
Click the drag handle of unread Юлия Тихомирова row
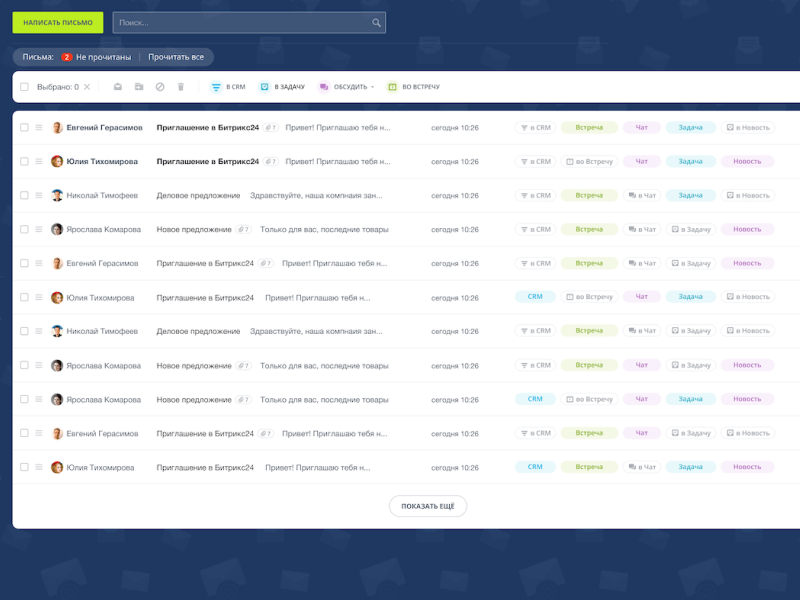(39, 161)
